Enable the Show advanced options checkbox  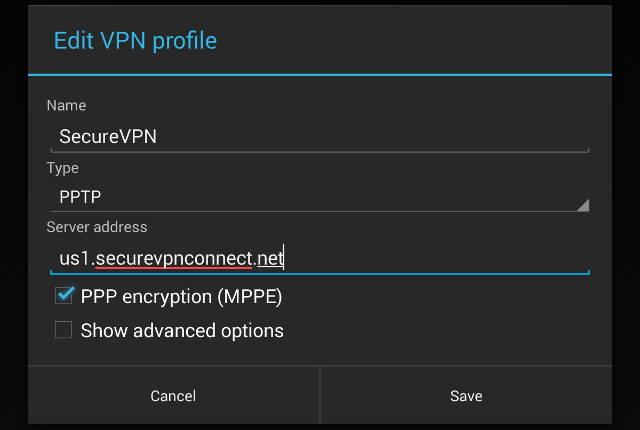[x=64, y=330]
